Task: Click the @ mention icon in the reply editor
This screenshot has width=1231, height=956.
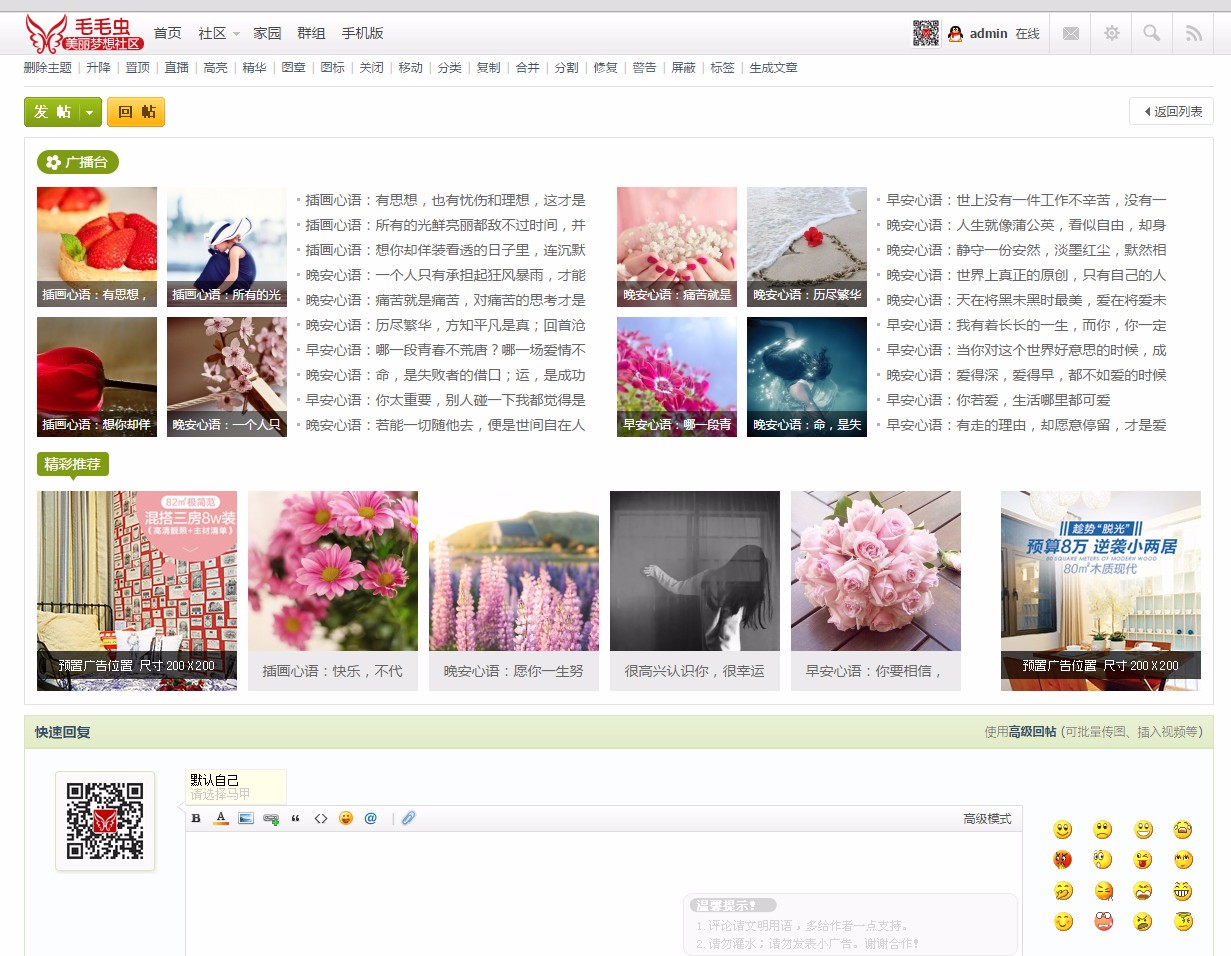Action: tap(371, 818)
